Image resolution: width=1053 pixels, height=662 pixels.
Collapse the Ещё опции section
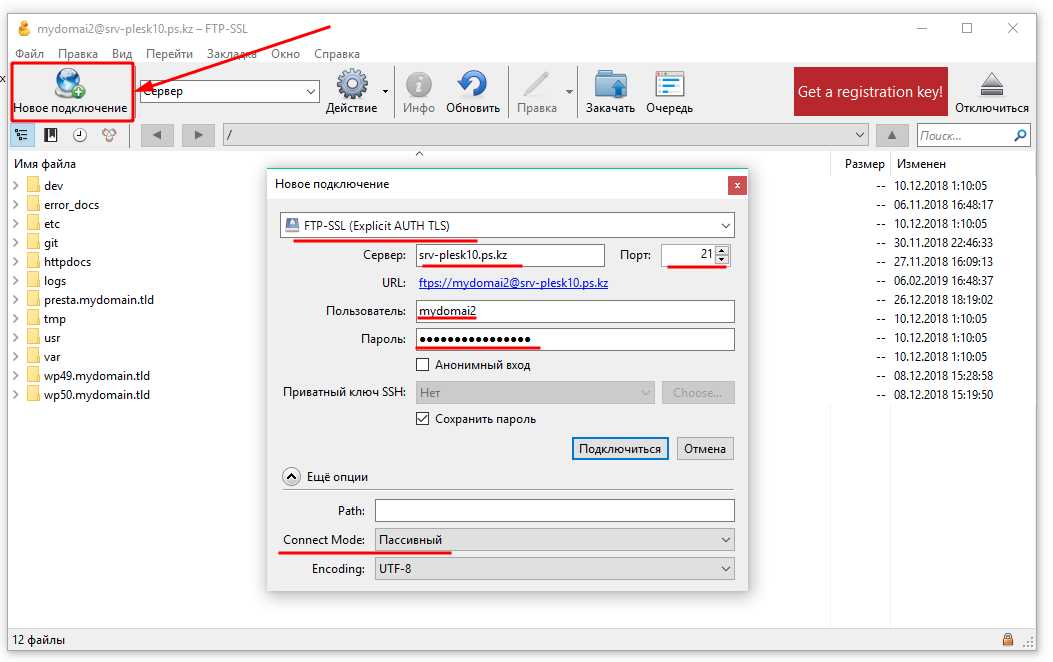pyautogui.click(x=291, y=477)
